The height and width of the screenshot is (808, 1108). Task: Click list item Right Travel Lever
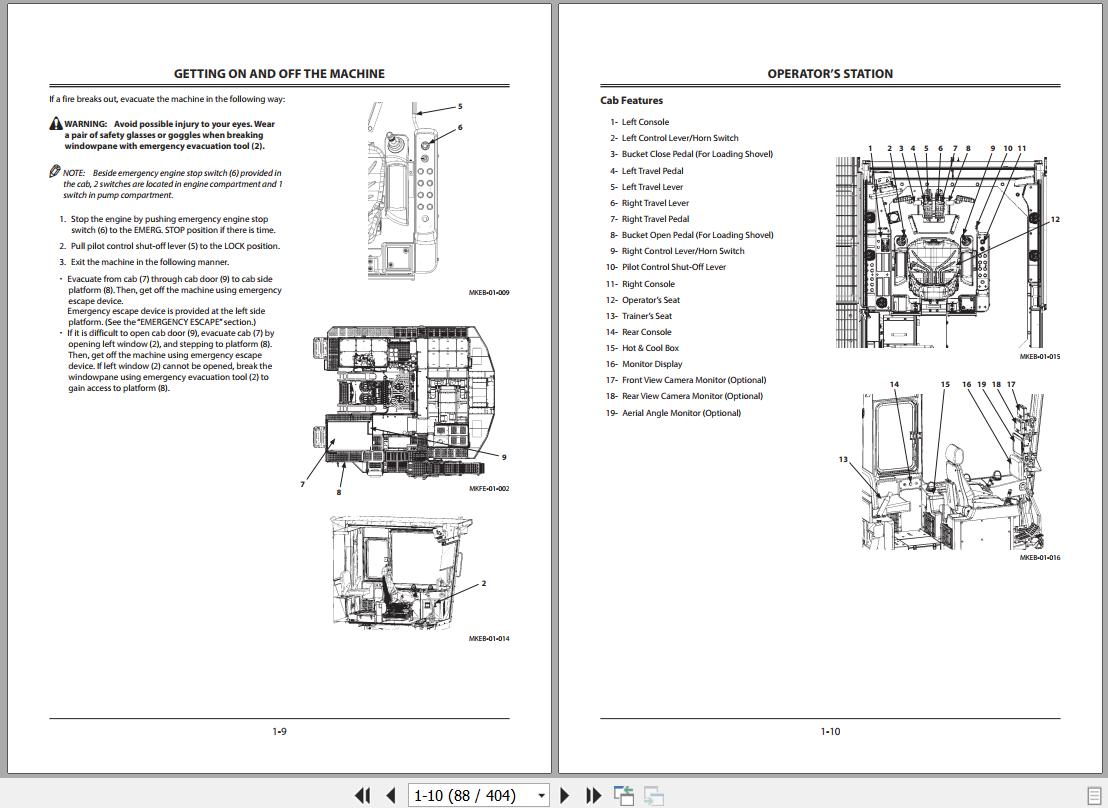(x=649, y=203)
